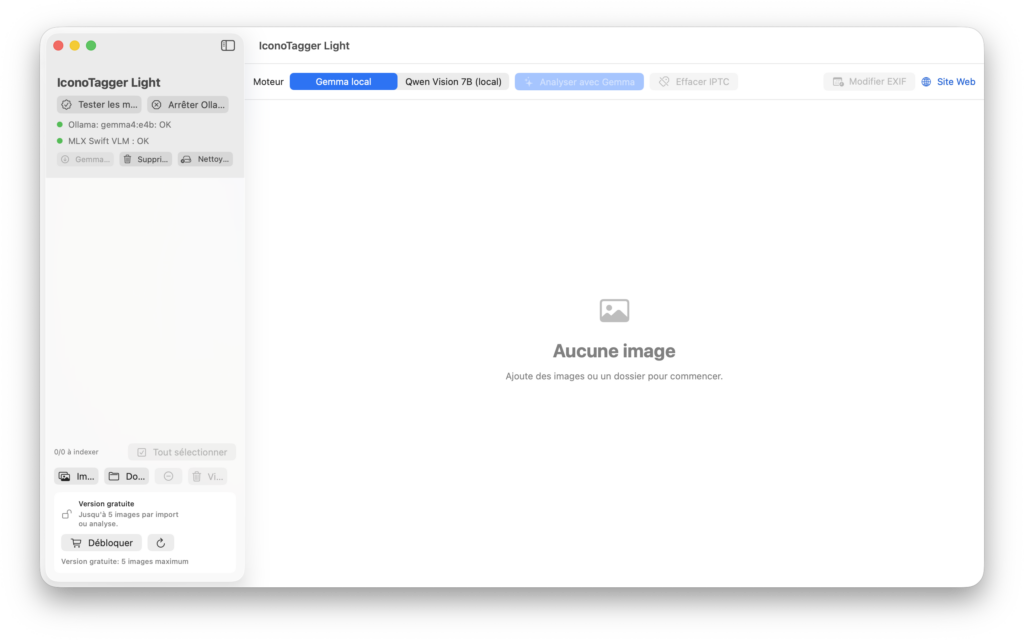The image size is (1024, 640).
Task: Click the '0/0 à indexer' counter text
Action: tap(76, 452)
